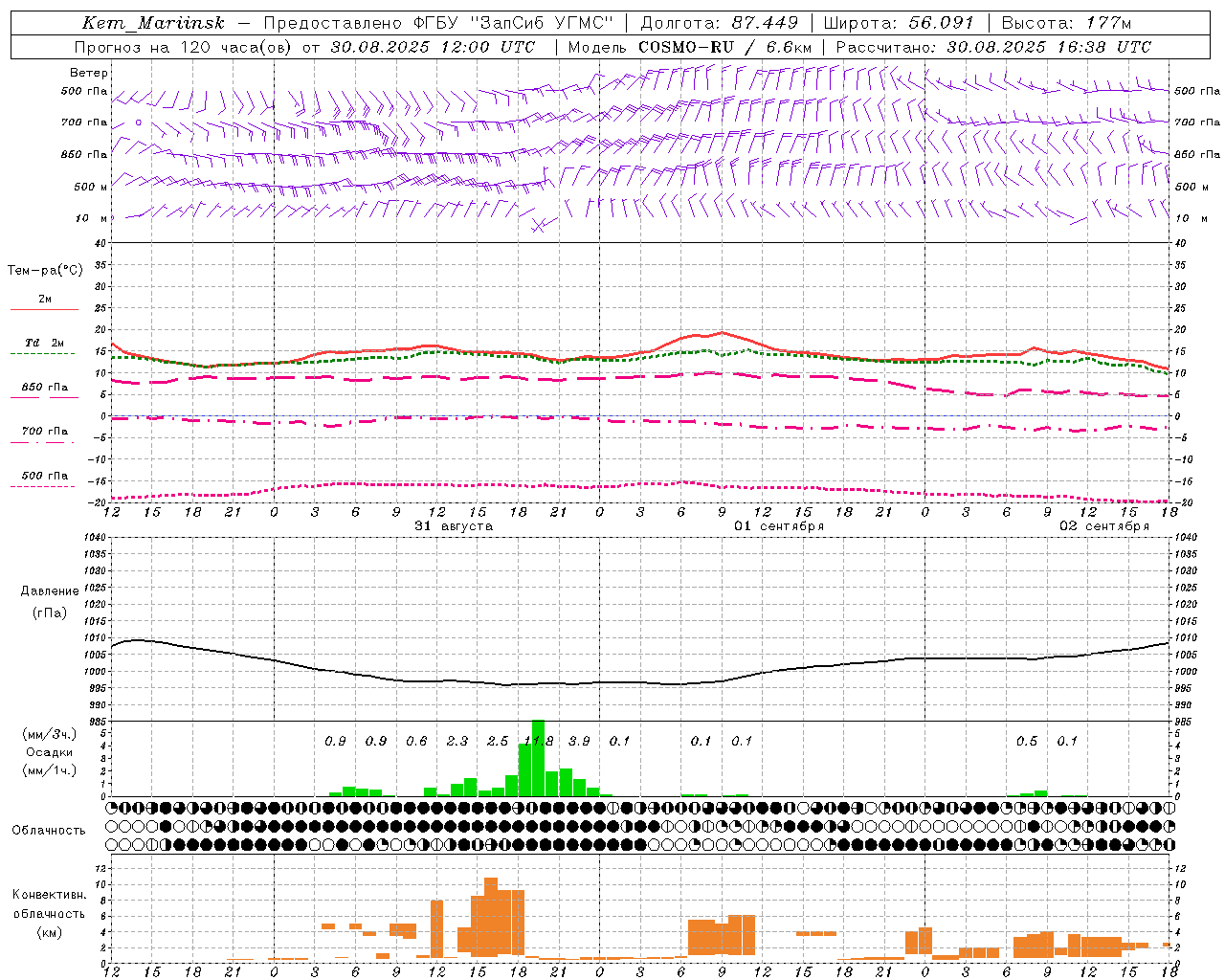Click the '(мм/1ч.)' precipitation unit label
Screen dimensions: 1225x980
coord(49,769)
